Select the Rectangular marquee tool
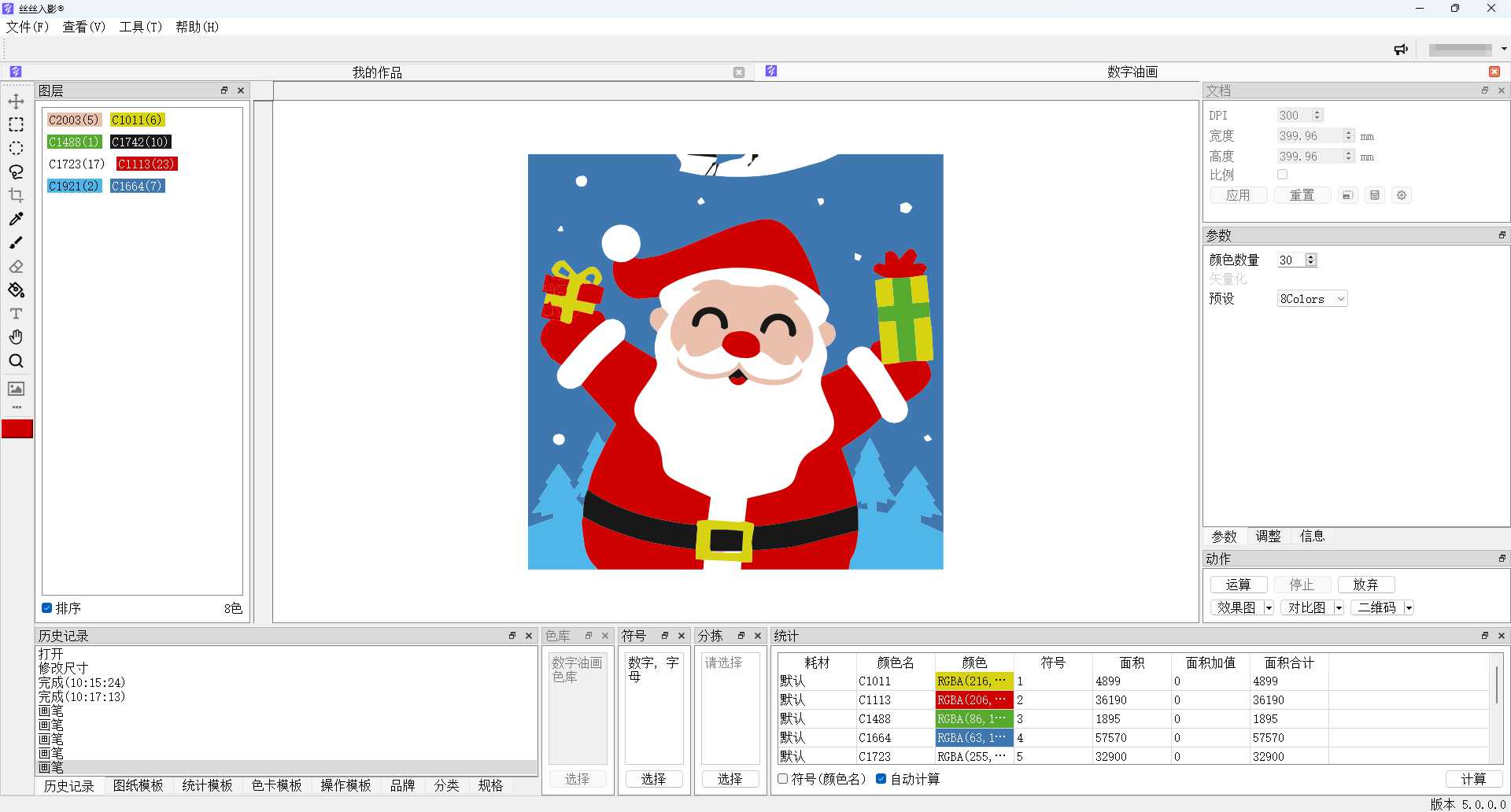 tap(16, 125)
